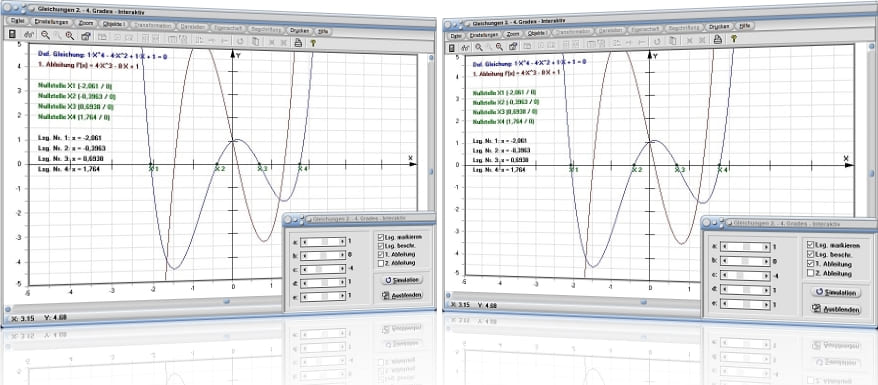Click coefficient c slider in left panel
The image size is (878, 385).
pyautogui.click(x=323, y=269)
